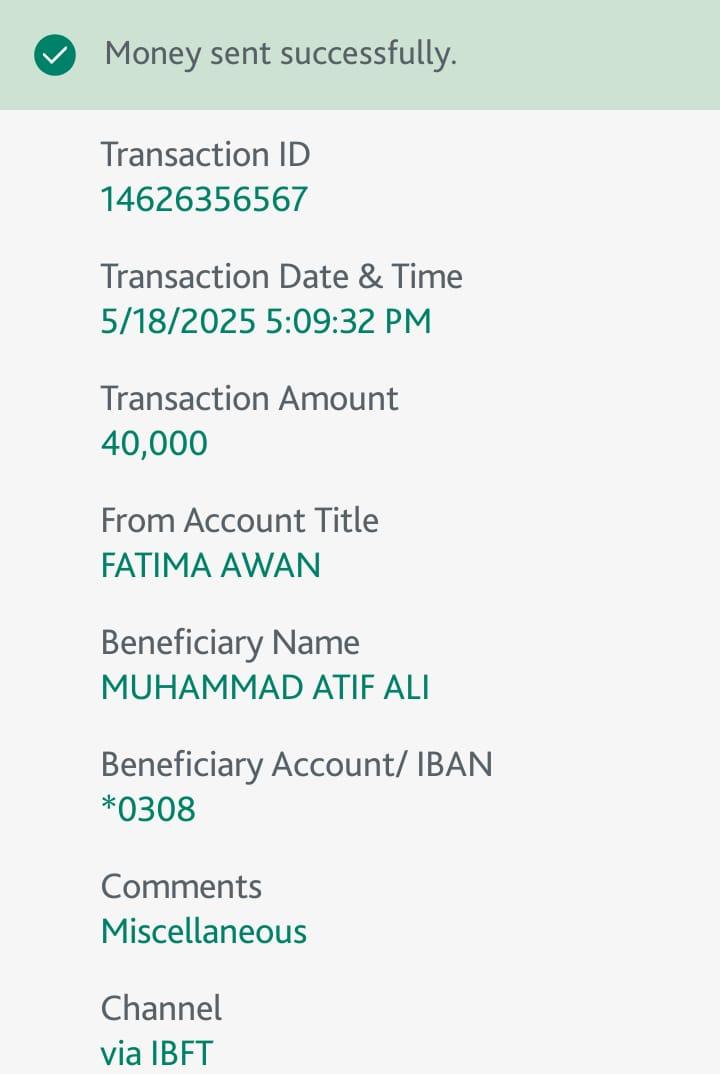Click the 'Miscellaneous' comment value
This screenshot has height=1074, width=720.
tap(203, 932)
